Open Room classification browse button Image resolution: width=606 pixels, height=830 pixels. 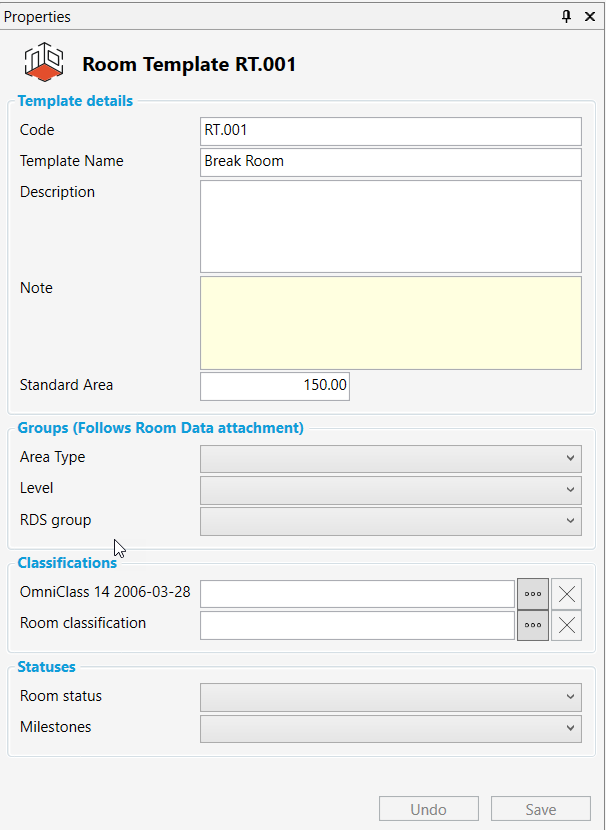[533, 626]
